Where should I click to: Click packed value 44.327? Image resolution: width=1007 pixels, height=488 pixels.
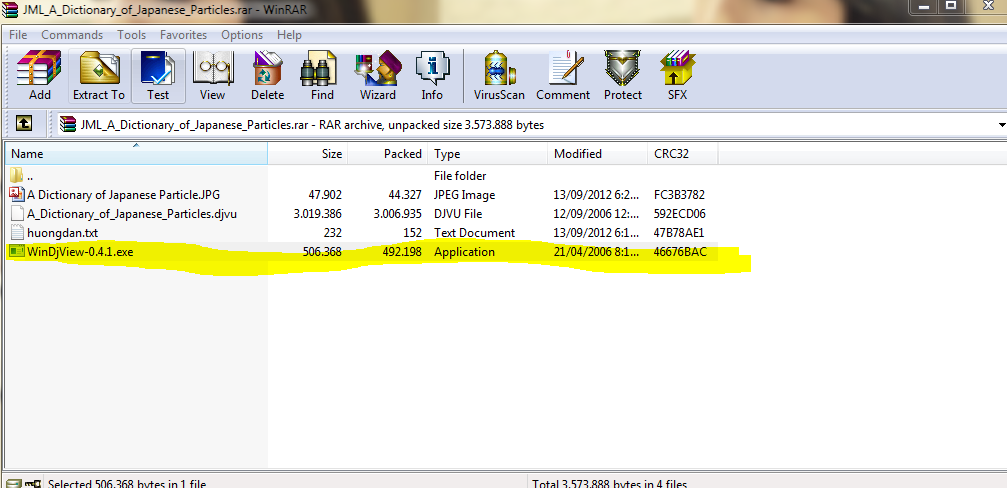click(x=404, y=195)
